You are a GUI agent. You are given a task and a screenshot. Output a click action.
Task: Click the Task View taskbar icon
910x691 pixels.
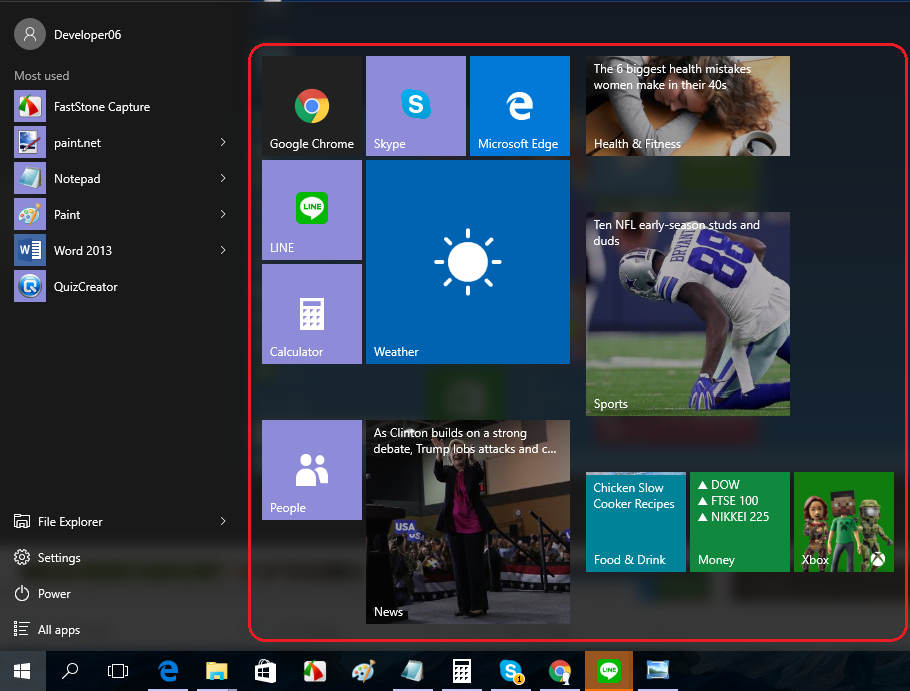click(118, 671)
